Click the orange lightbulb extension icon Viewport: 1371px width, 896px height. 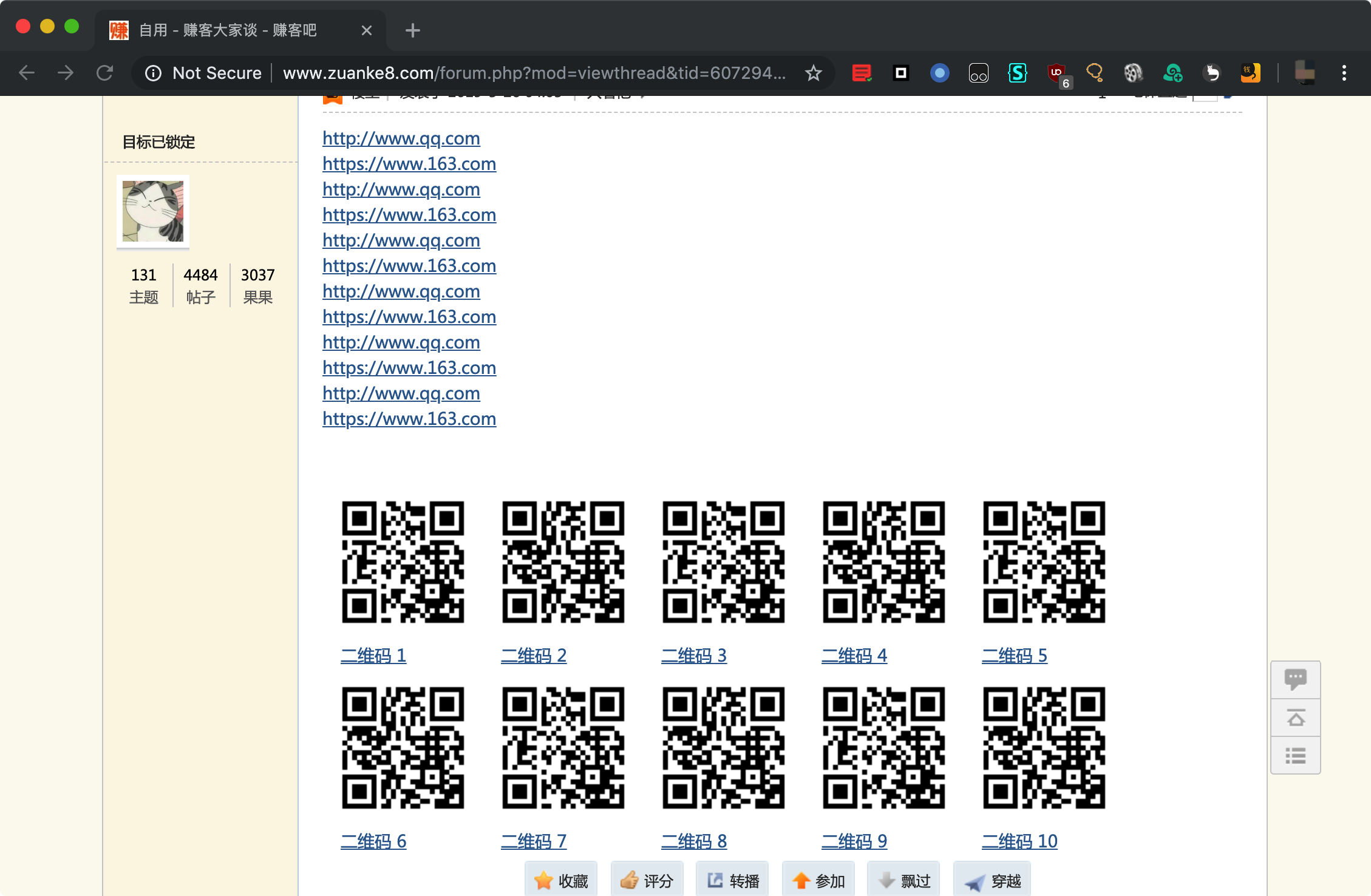click(x=1095, y=73)
